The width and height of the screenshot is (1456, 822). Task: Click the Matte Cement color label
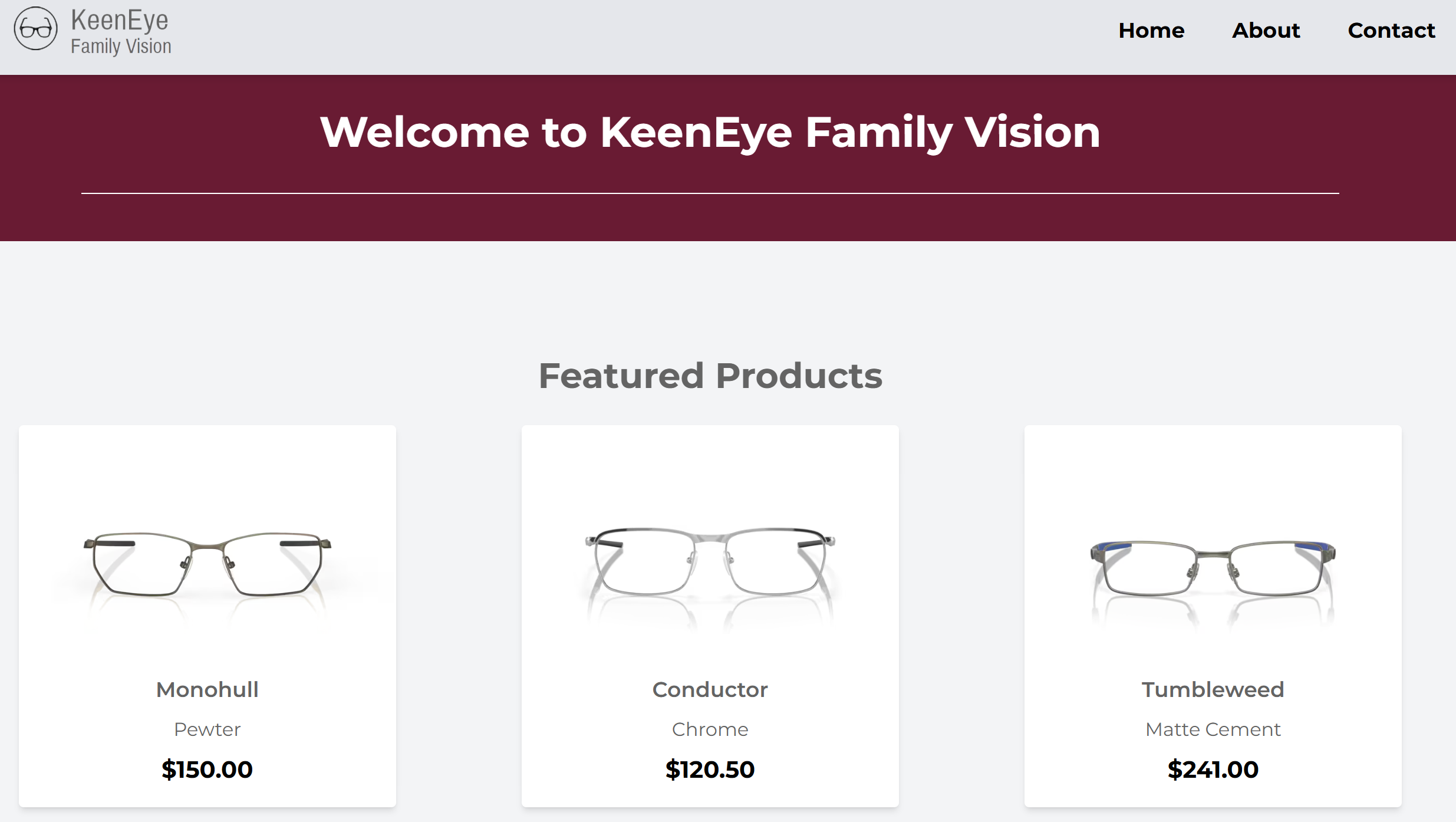coord(1213,729)
